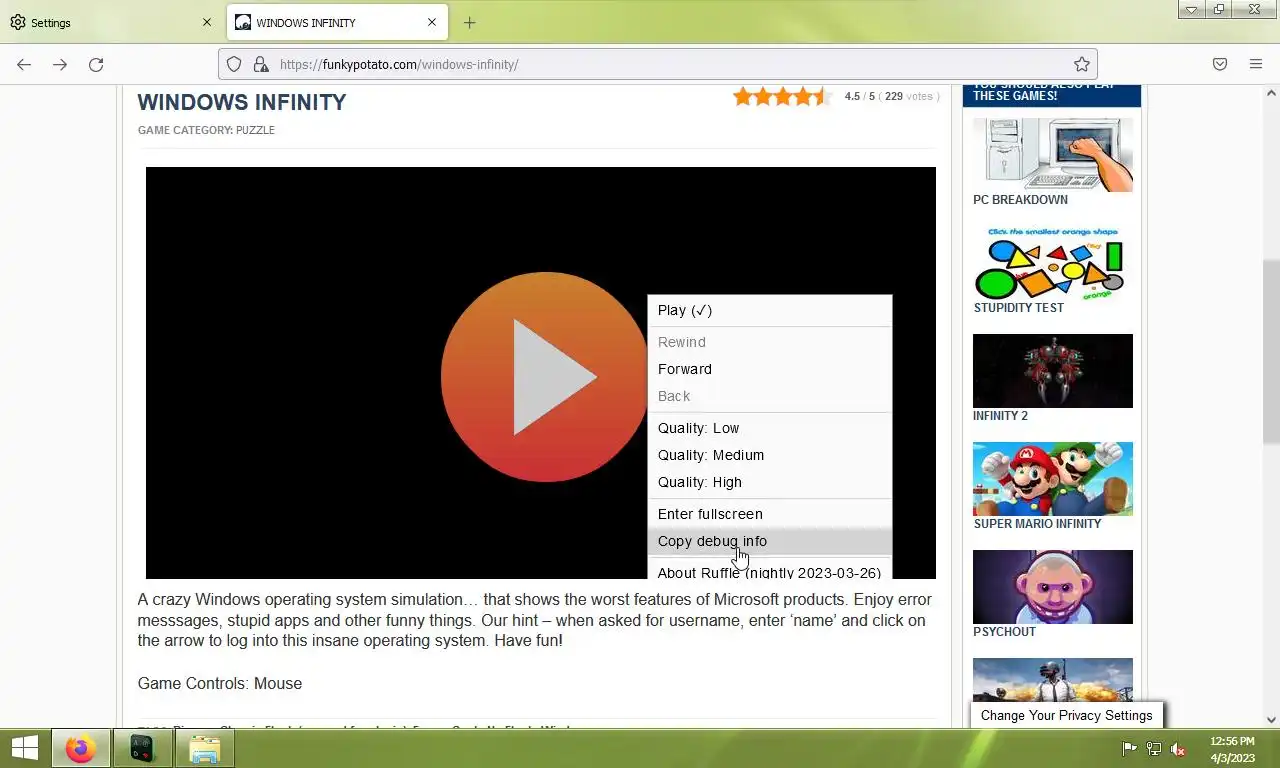Click the 'Game Controls: Mouse' text
1280x768 pixels.
click(x=220, y=683)
